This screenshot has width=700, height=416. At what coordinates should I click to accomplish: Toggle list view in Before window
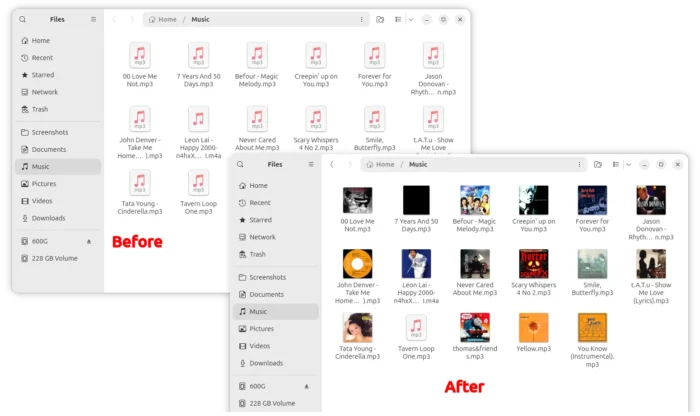[x=398, y=19]
